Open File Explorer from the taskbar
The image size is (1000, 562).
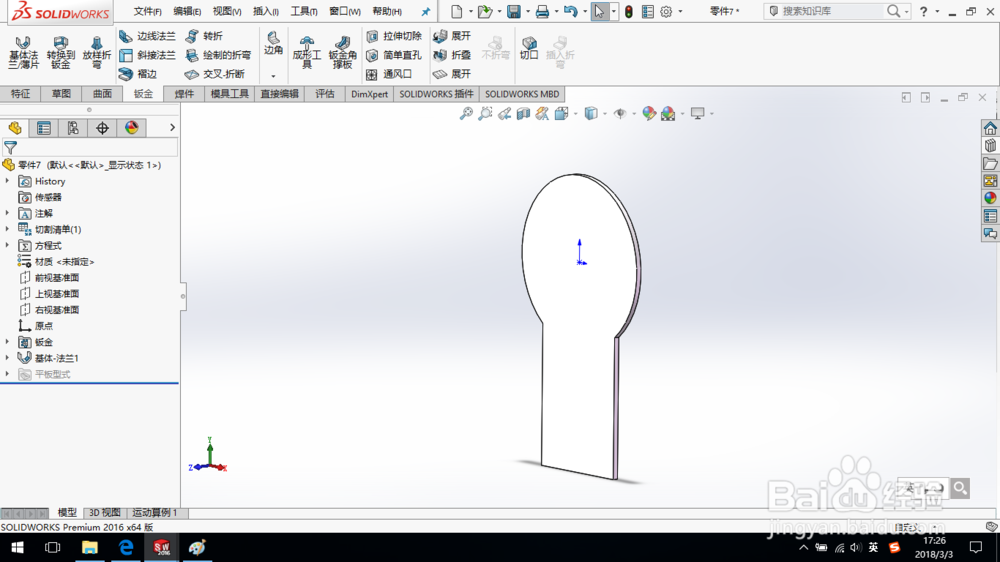pyautogui.click(x=89, y=547)
